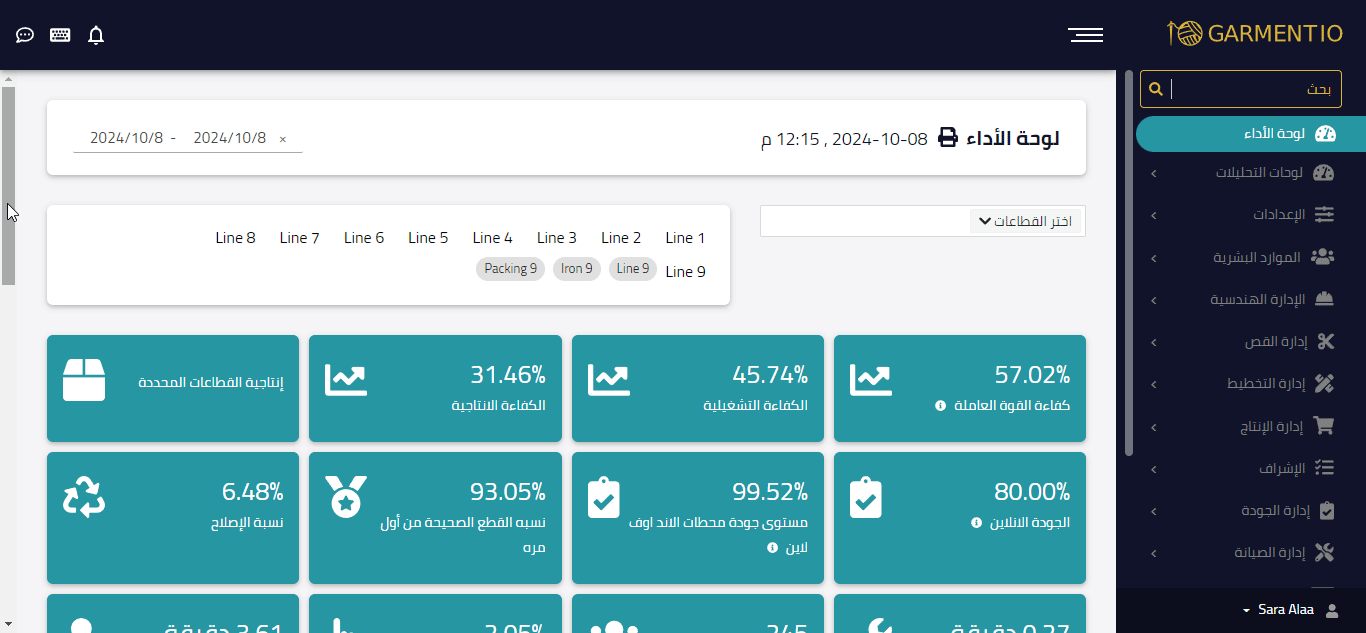
Task: Click the الإدارة الهندسية helmet icon
Action: click(1325, 299)
